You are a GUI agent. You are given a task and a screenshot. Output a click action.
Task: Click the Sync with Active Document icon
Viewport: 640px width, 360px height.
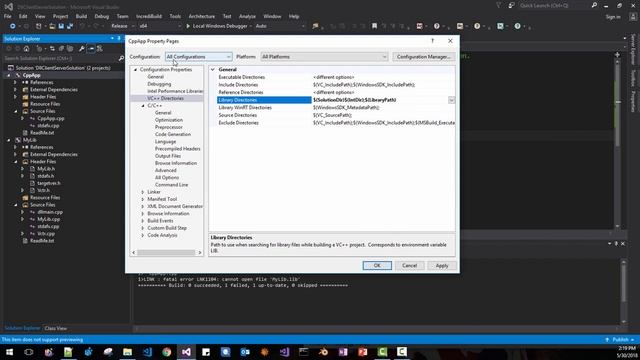tap(52, 49)
